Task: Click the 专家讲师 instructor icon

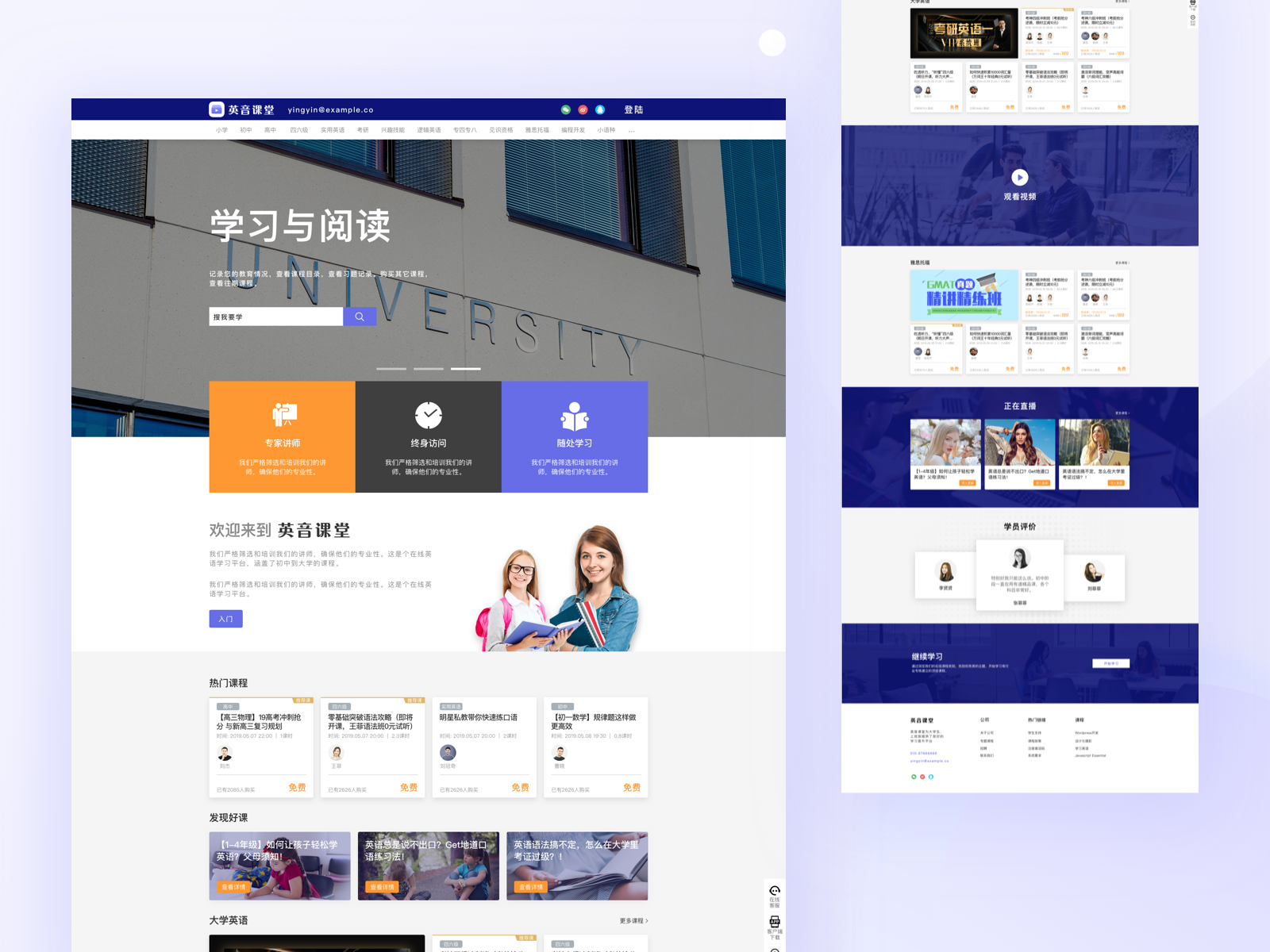Action: [x=283, y=414]
